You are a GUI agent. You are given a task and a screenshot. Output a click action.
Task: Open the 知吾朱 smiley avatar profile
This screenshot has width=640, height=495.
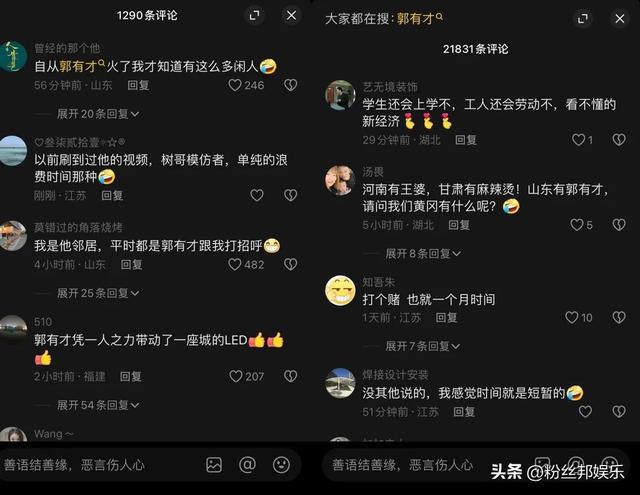click(x=340, y=291)
